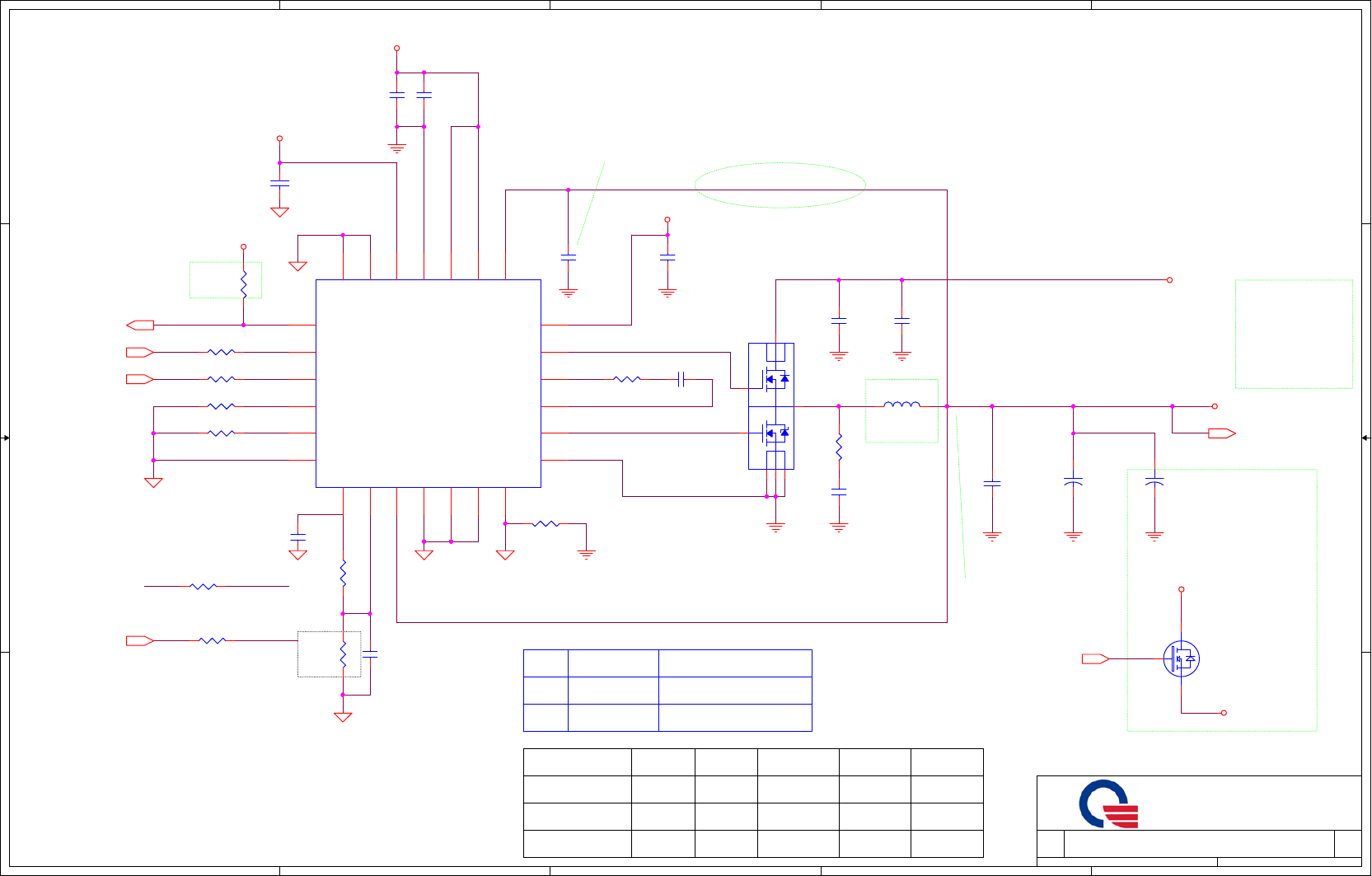Viewport: 1372px width, 876px height.
Task: Click the top-left cell of the black table
Action: click(x=578, y=762)
